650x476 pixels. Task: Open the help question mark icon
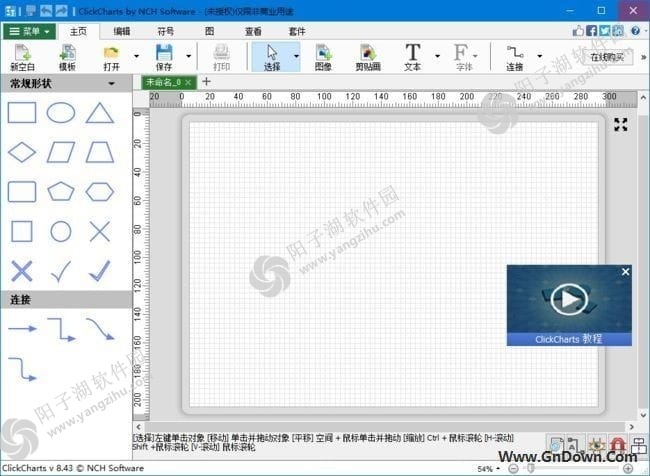(635, 31)
